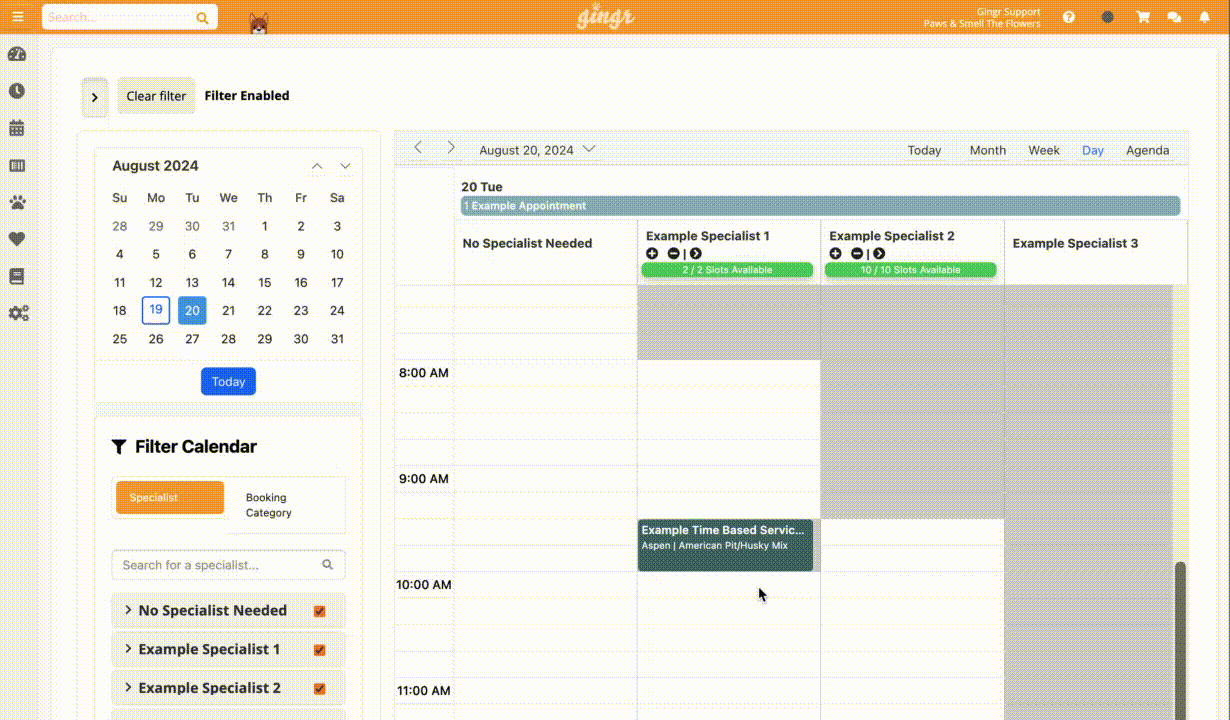The height and width of the screenshot is (720, 1230).
Task: Go to next day in scheduler
Action: tap(451, 148)
